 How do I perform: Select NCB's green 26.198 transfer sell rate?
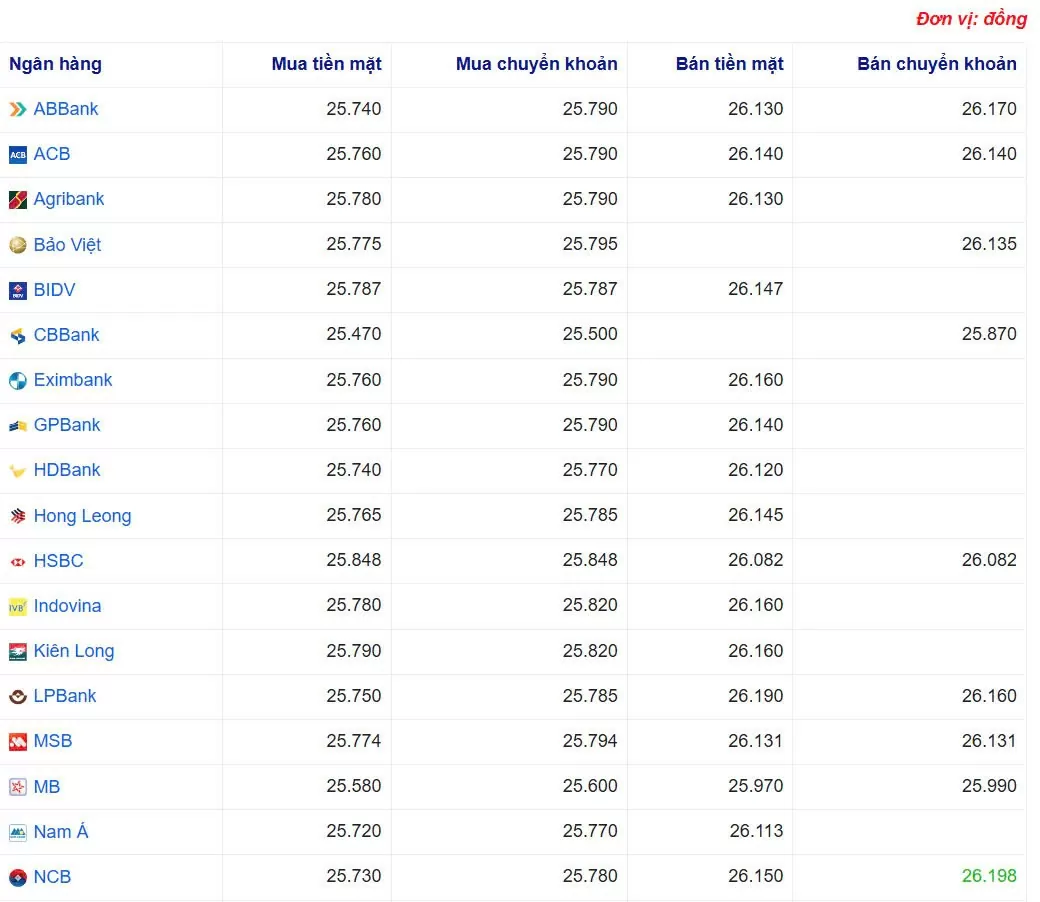pos(989,876)
